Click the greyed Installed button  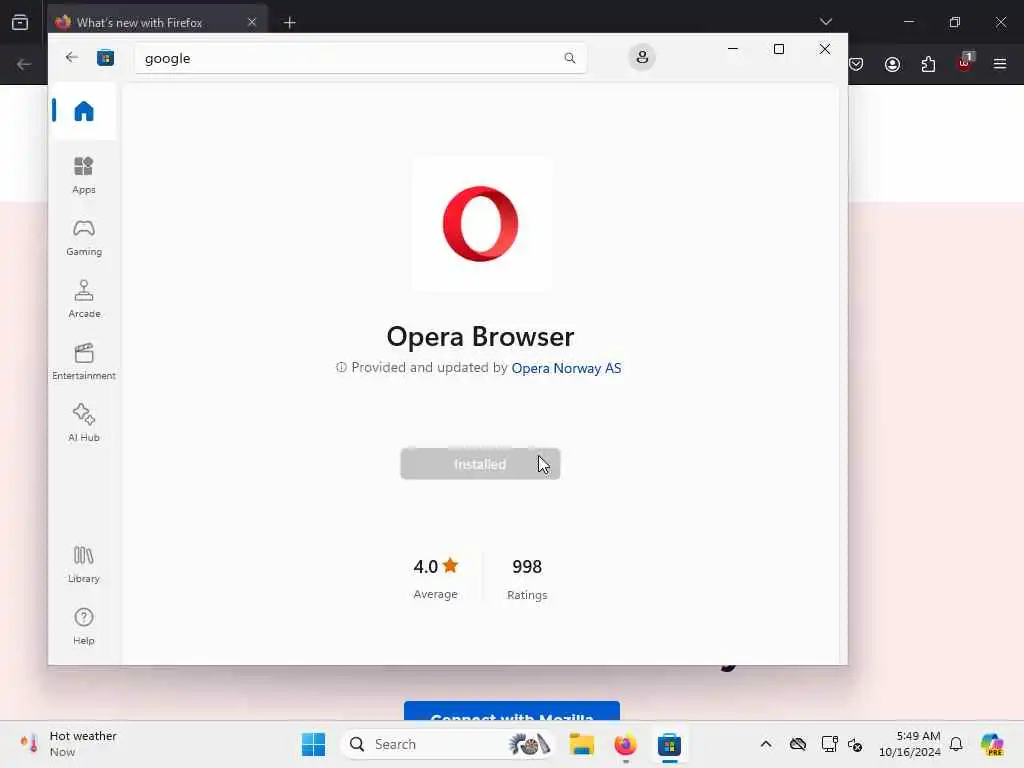(480, 464)
